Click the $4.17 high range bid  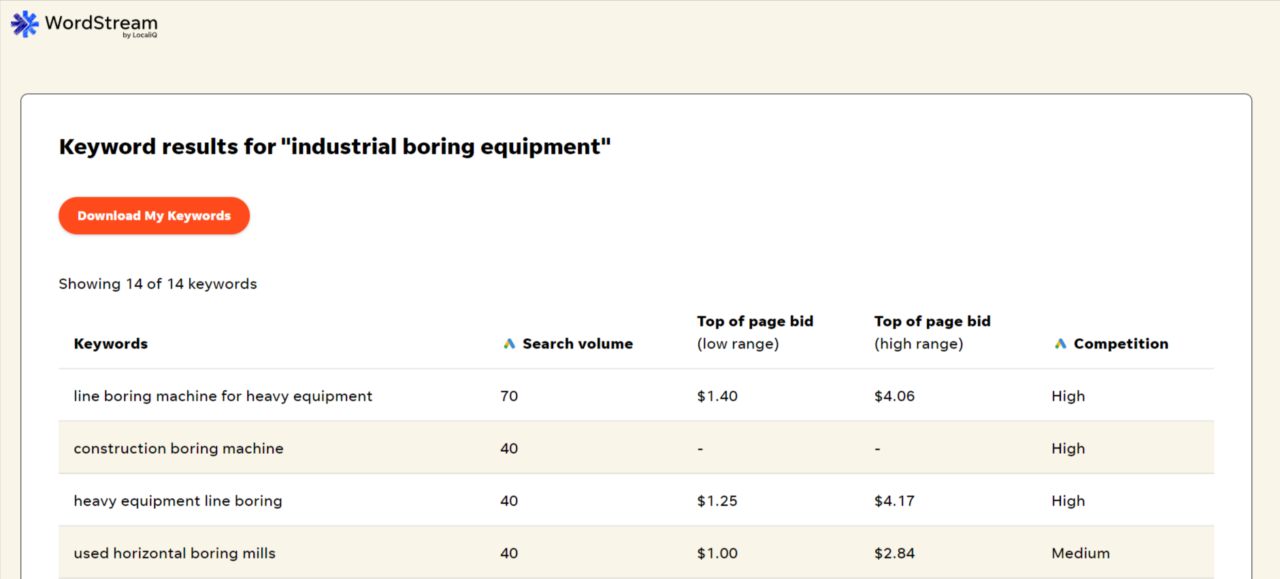pos(894,501)
